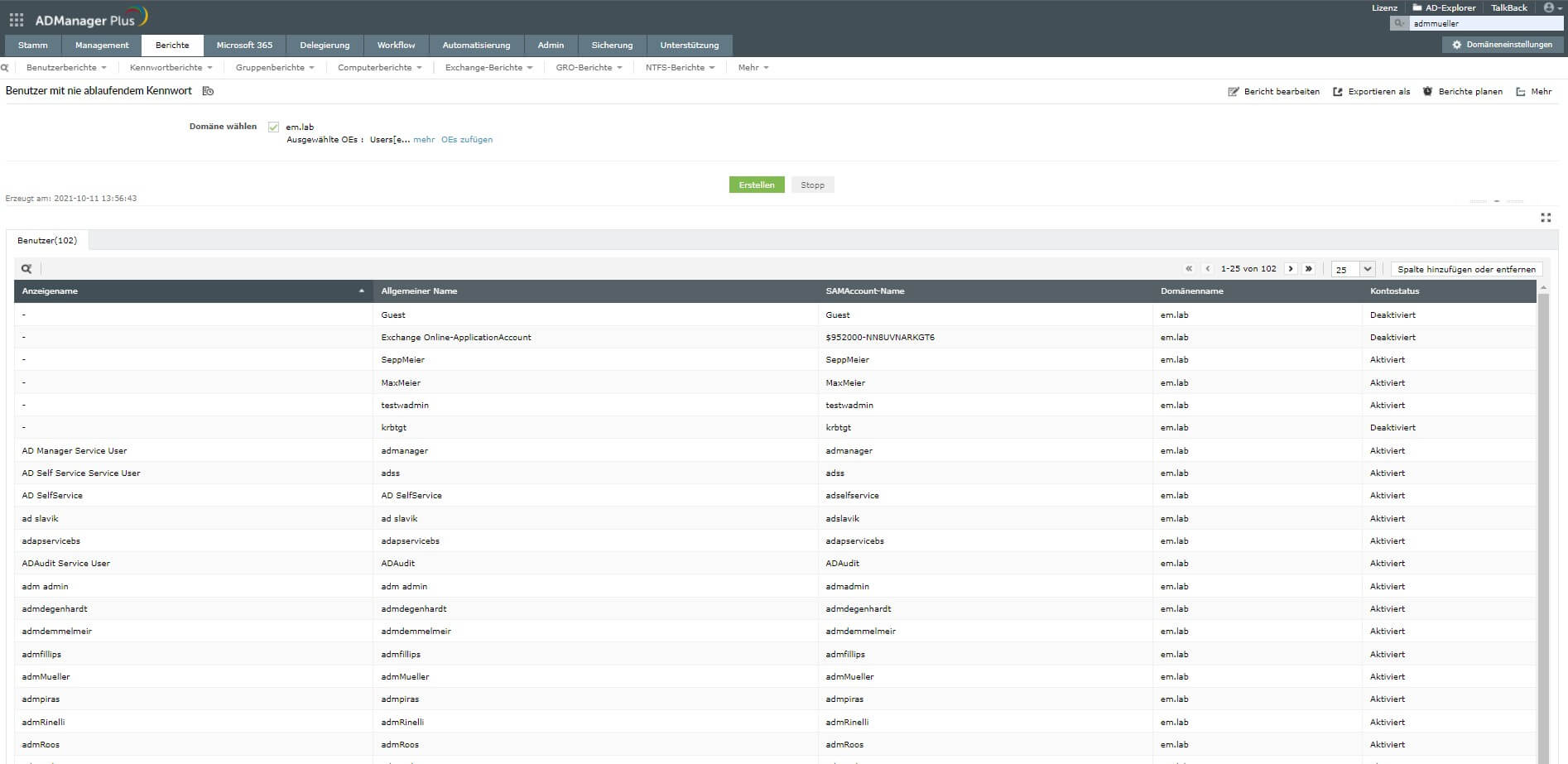Click ADAudit Service User row name
The image size is (1568, 764).
coord(66,564)
